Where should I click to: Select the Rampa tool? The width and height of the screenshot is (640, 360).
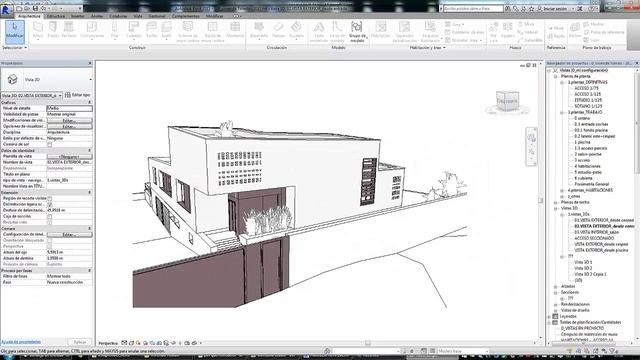tap(278, 30)
